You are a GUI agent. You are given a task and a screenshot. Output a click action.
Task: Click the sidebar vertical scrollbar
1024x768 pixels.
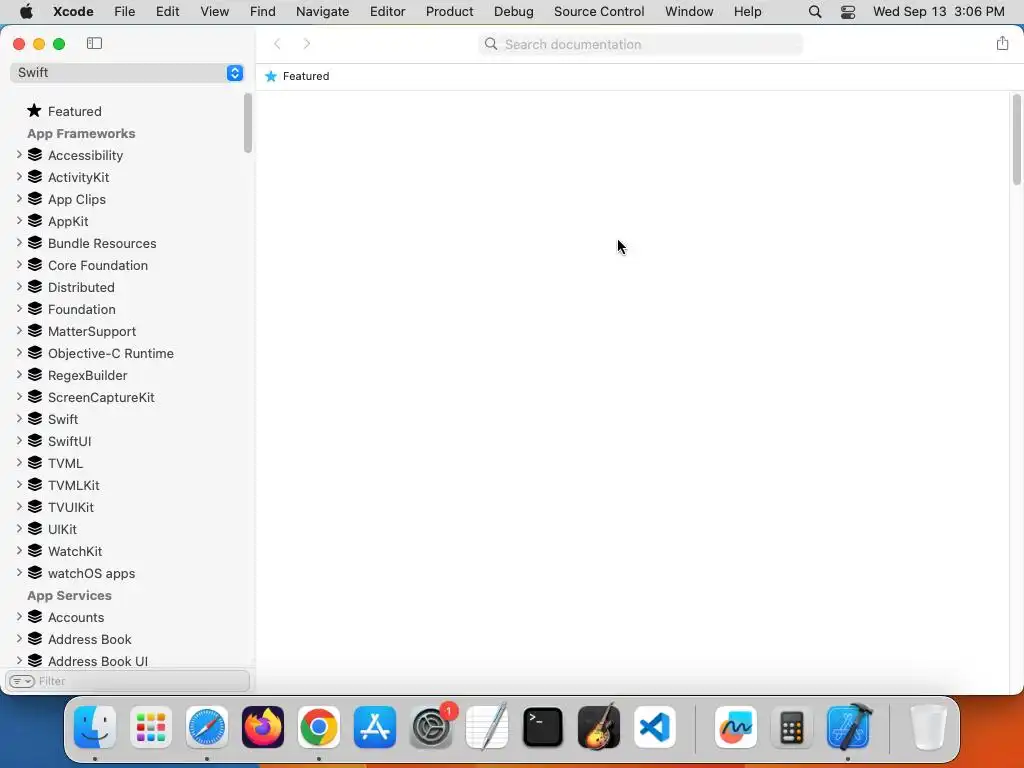click(x=248, y=123)
